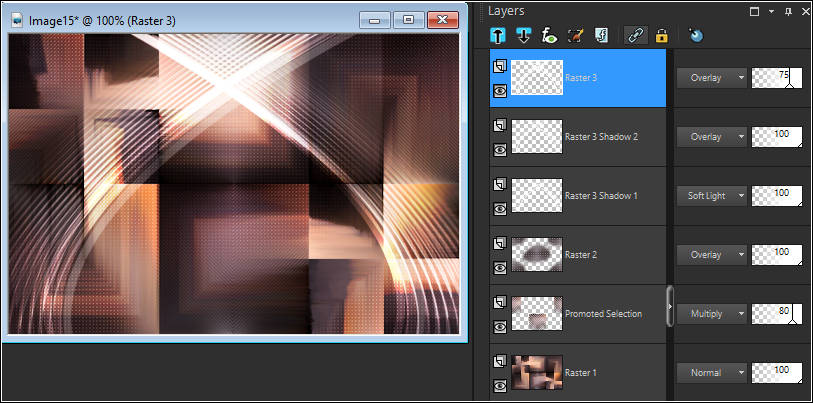813x403 pixels.
Task: Open the Layer Styles icon with letter f
Action: tap(601, 35)
